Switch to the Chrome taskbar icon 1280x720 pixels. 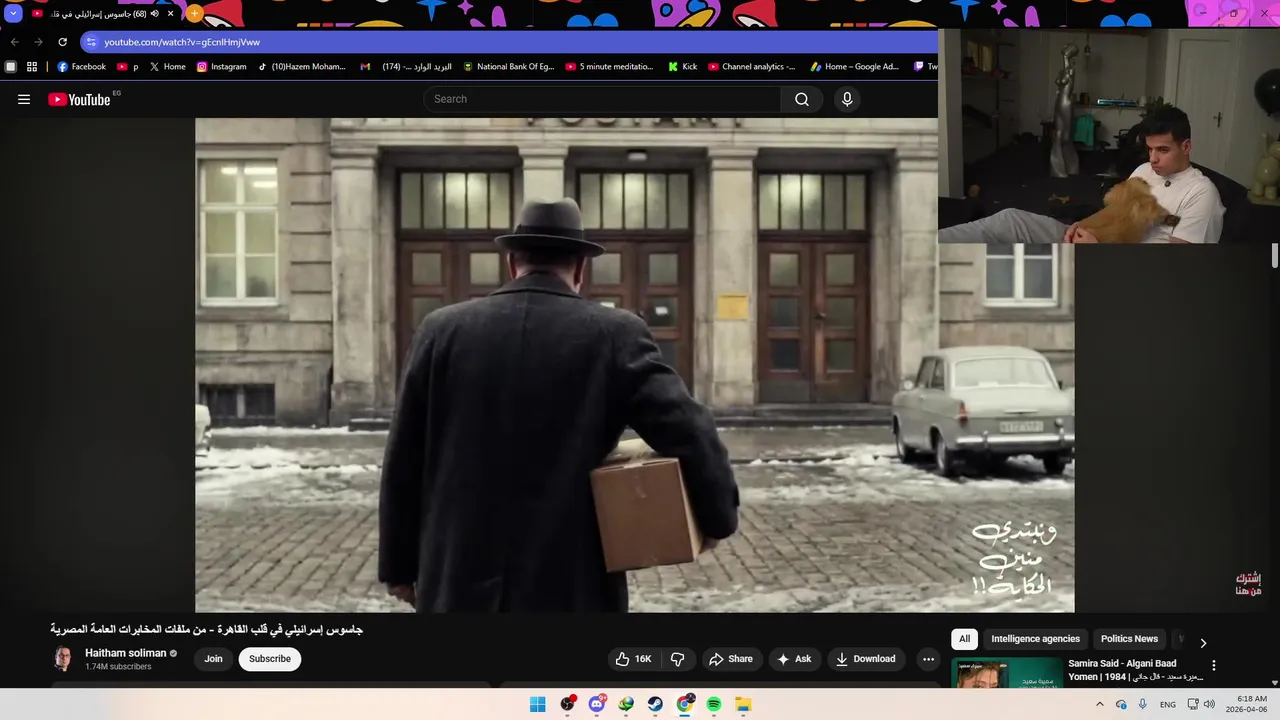685,704
